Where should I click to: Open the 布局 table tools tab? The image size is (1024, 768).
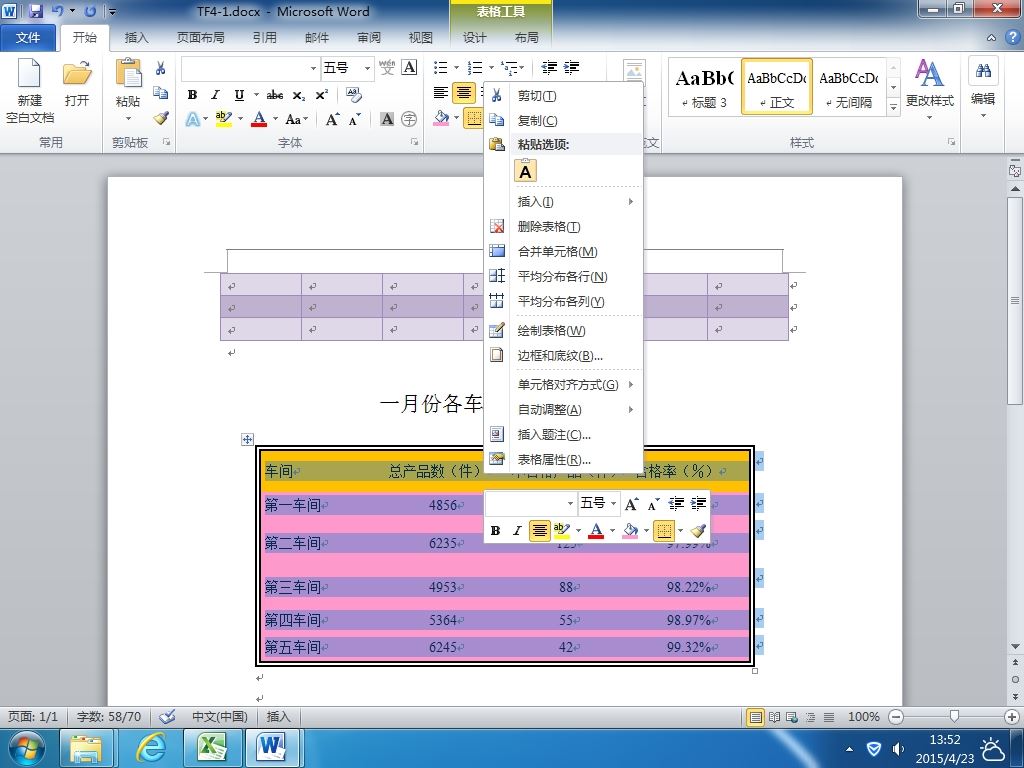coord(526,38)
